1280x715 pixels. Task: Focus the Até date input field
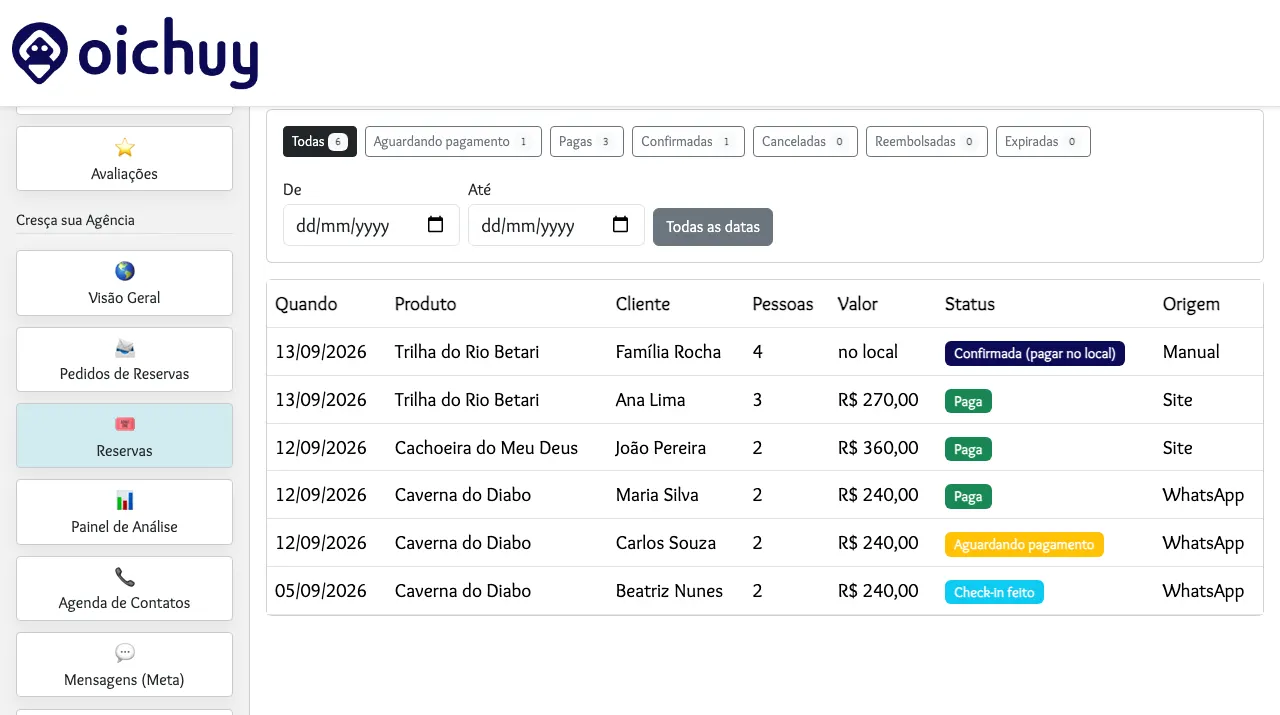(556, 225)
